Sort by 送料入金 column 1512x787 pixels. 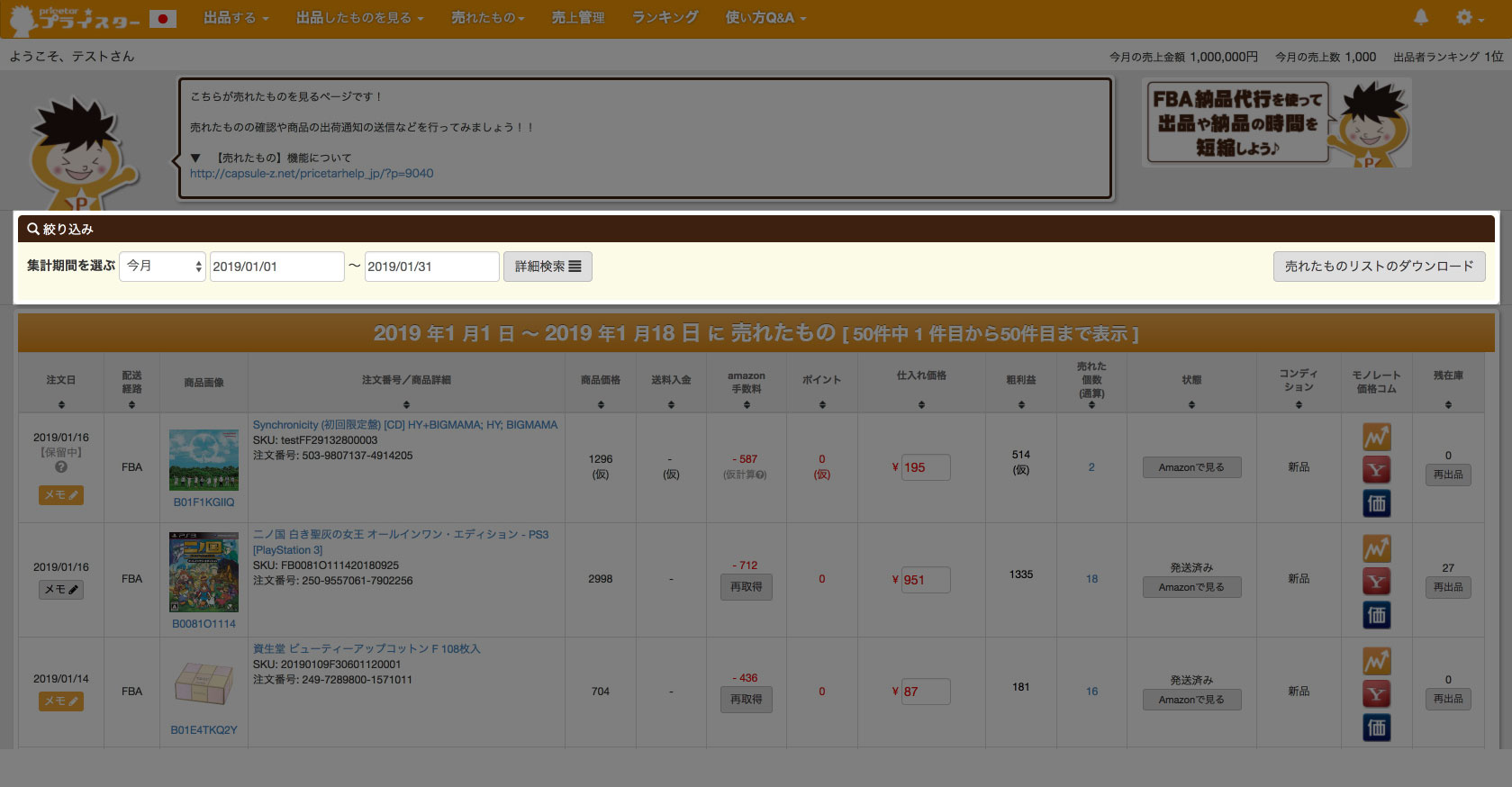(671, 404)
